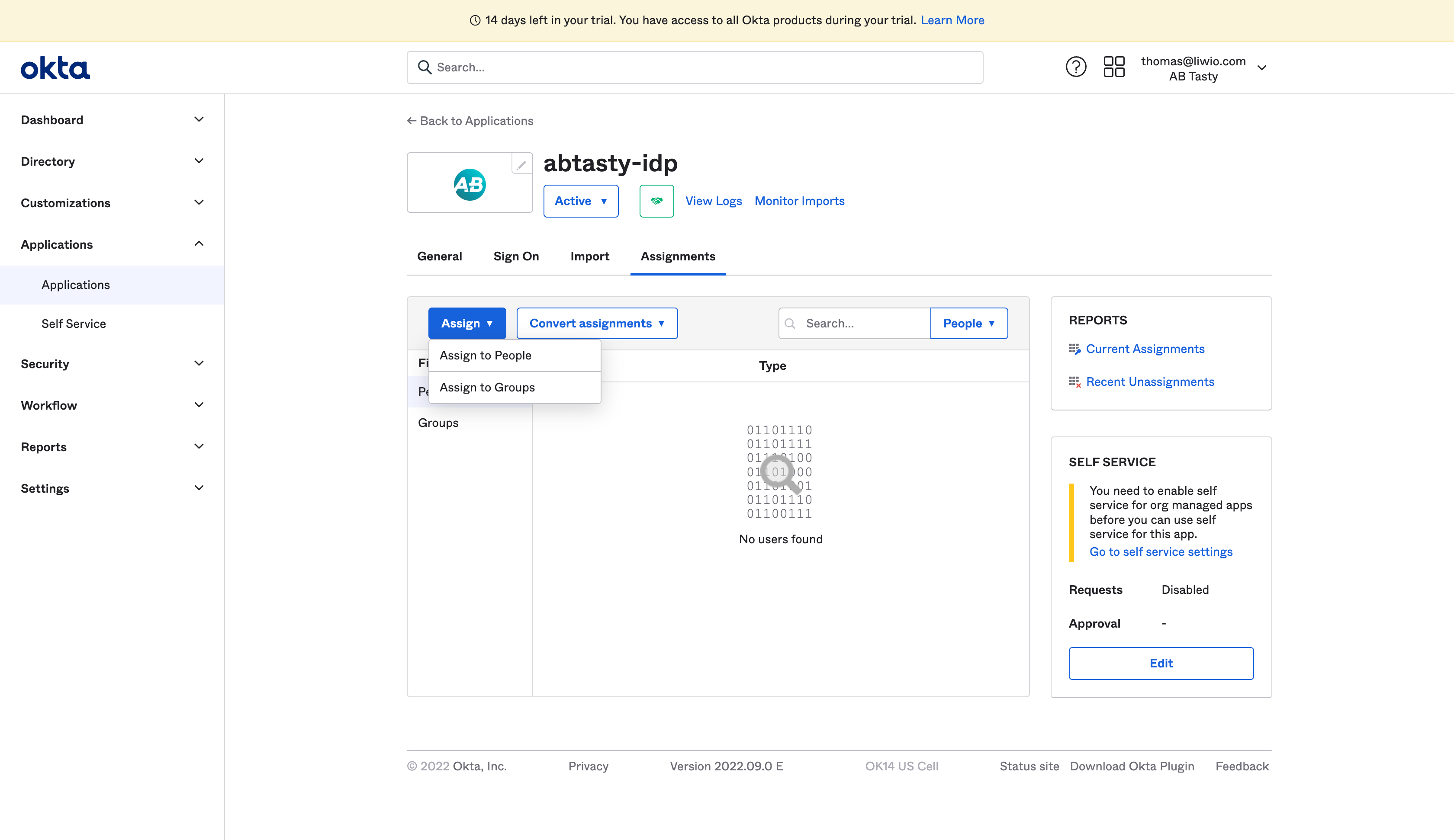1454x840 pixels.
Task: Click the Recent Unassignments report icon
Action: (1074, 382)
